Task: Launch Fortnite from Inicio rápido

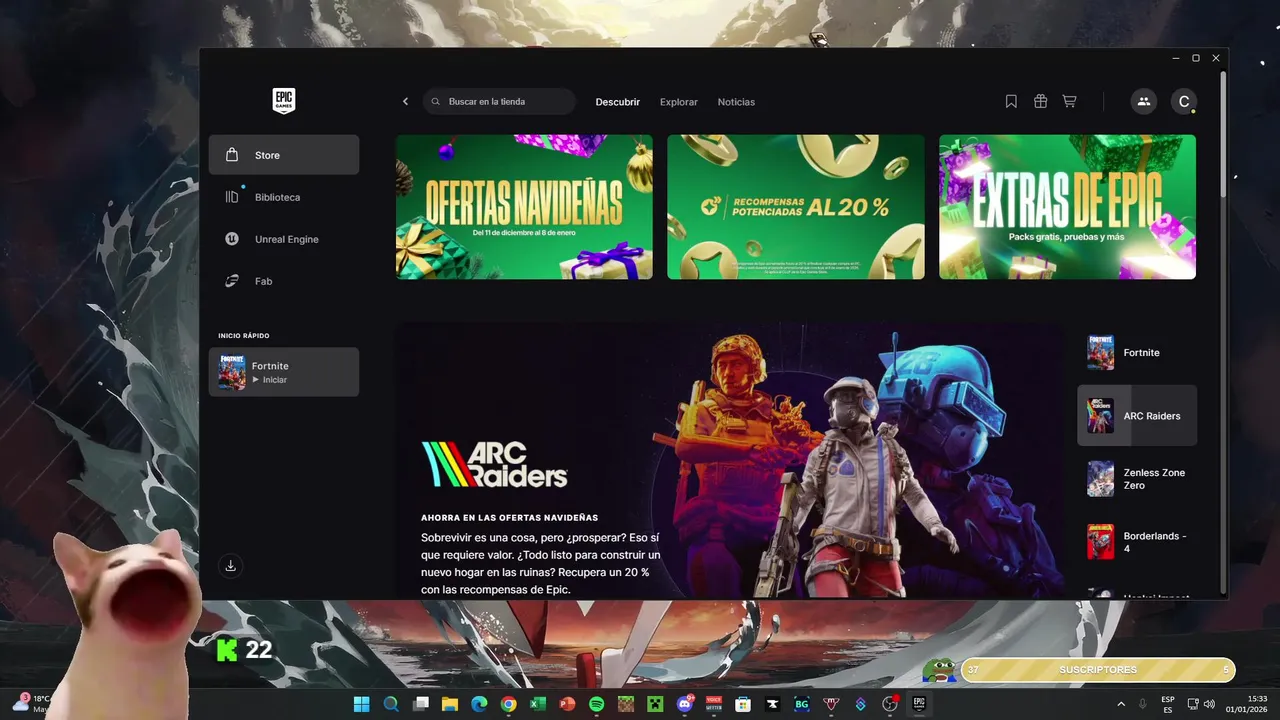Action: point(284,372)
